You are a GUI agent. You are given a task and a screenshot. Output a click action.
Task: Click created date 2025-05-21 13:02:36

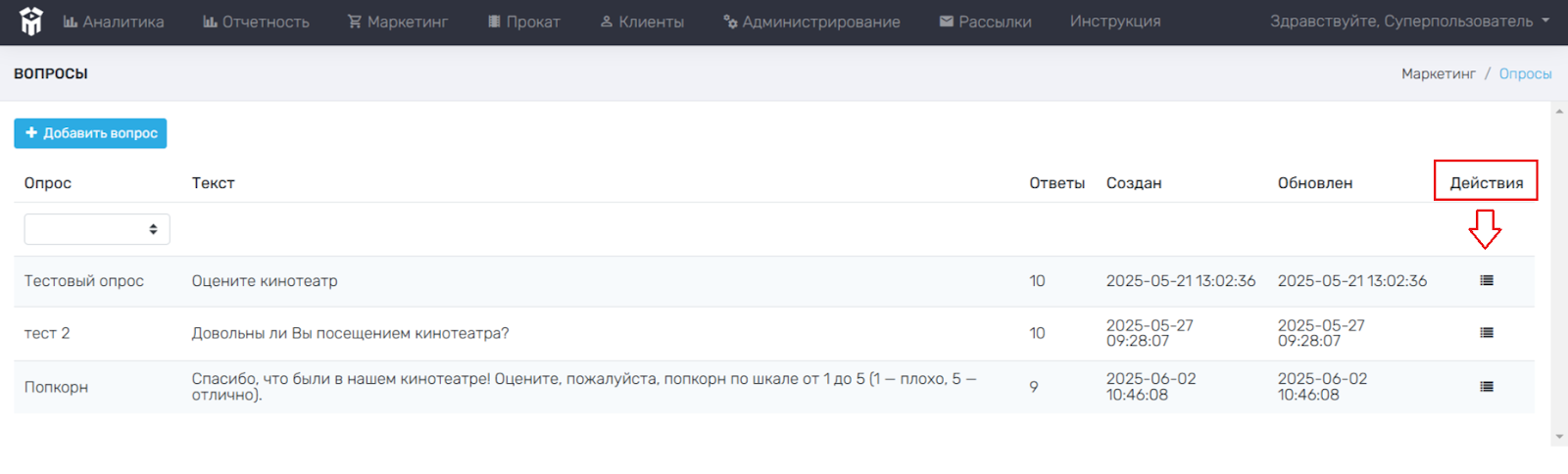[x=1181, y=281]
